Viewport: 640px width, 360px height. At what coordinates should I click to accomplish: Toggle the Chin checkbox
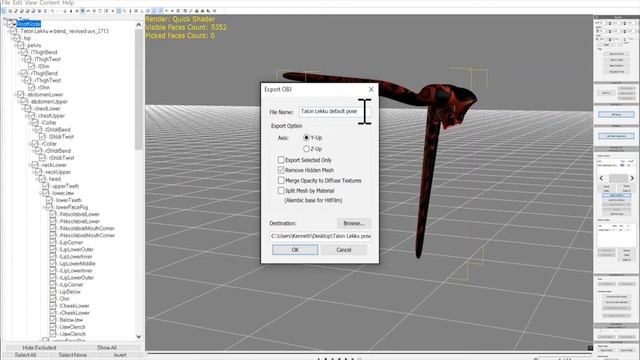coord(53,299)
